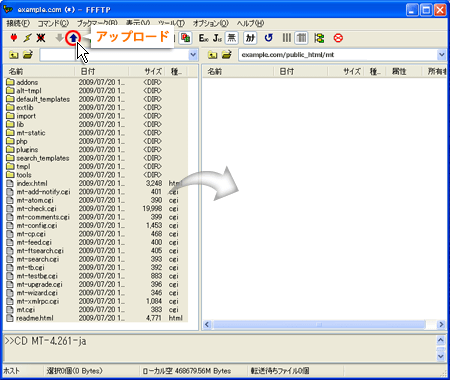The image size is (450, 380).
Task: Select the index.html file
Action: point(27,183)
